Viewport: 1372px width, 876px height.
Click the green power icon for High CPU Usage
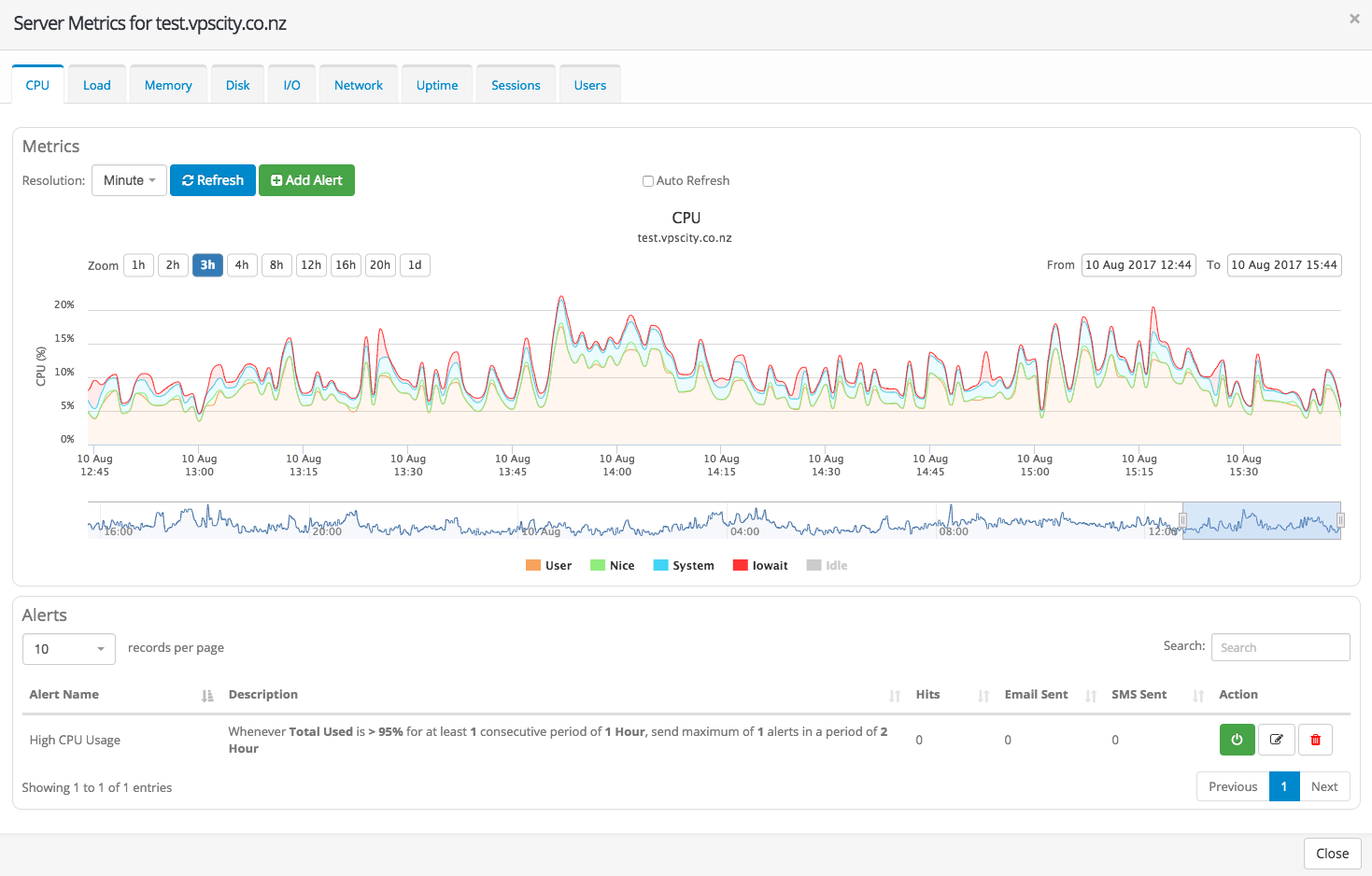tap(1237, 740)
